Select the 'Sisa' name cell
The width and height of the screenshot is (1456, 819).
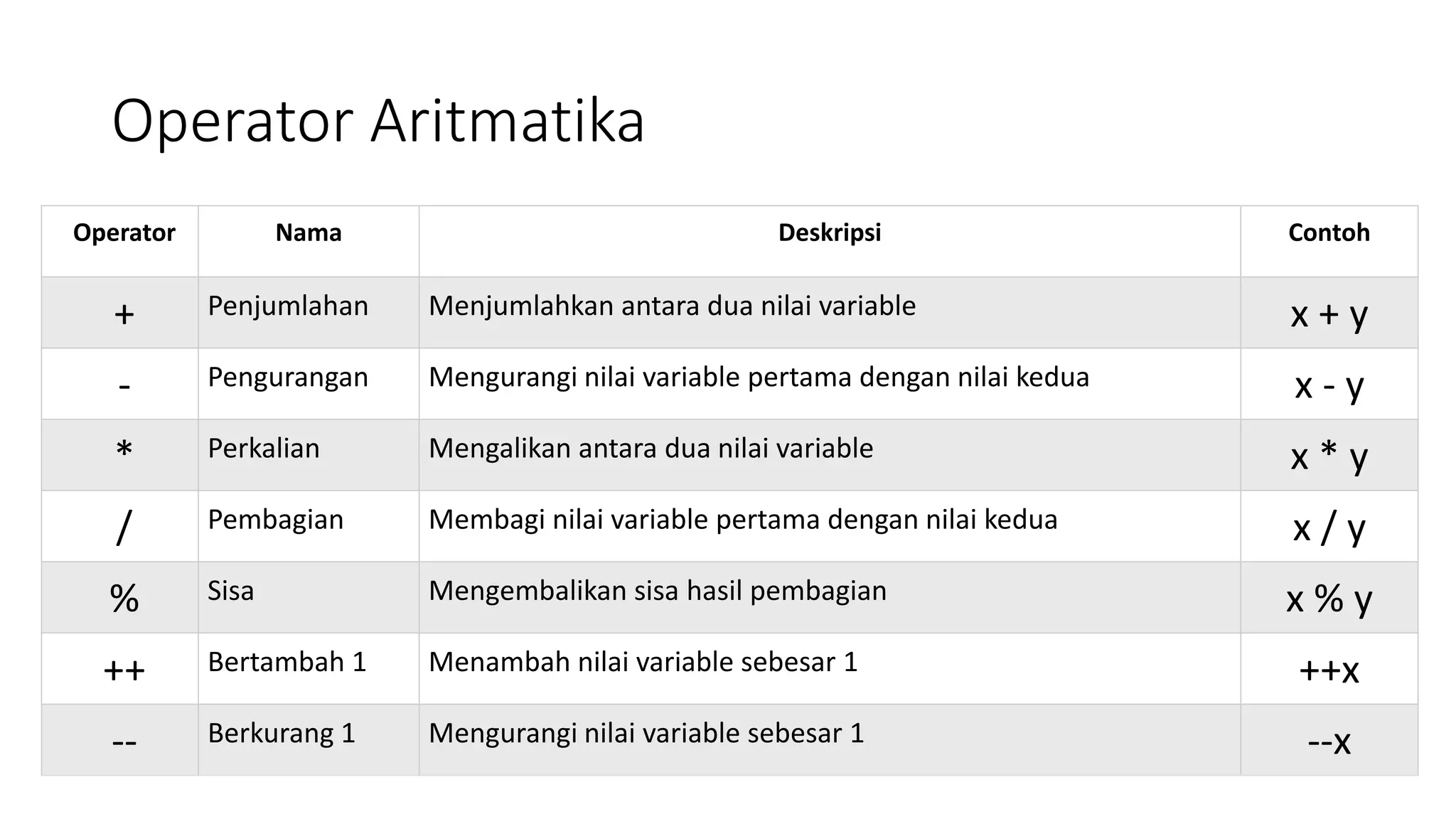pos(309,597)
